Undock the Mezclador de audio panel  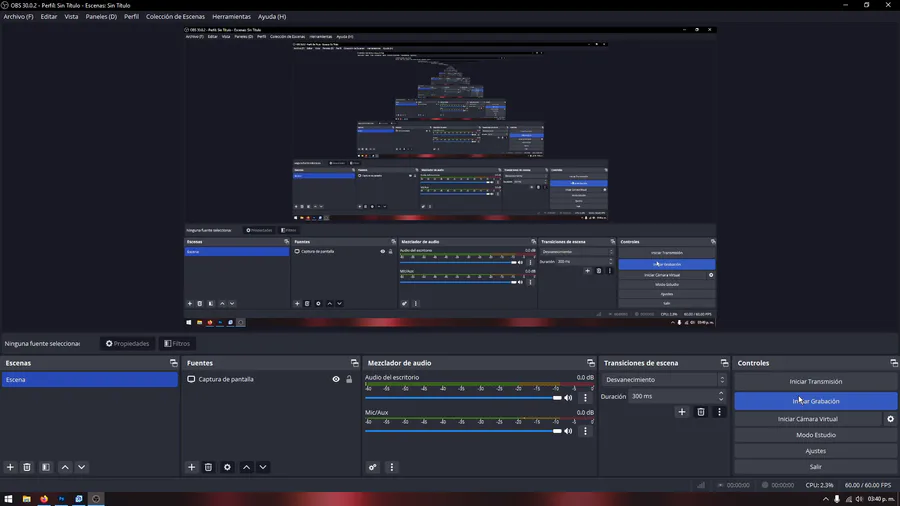pos(591,363)
